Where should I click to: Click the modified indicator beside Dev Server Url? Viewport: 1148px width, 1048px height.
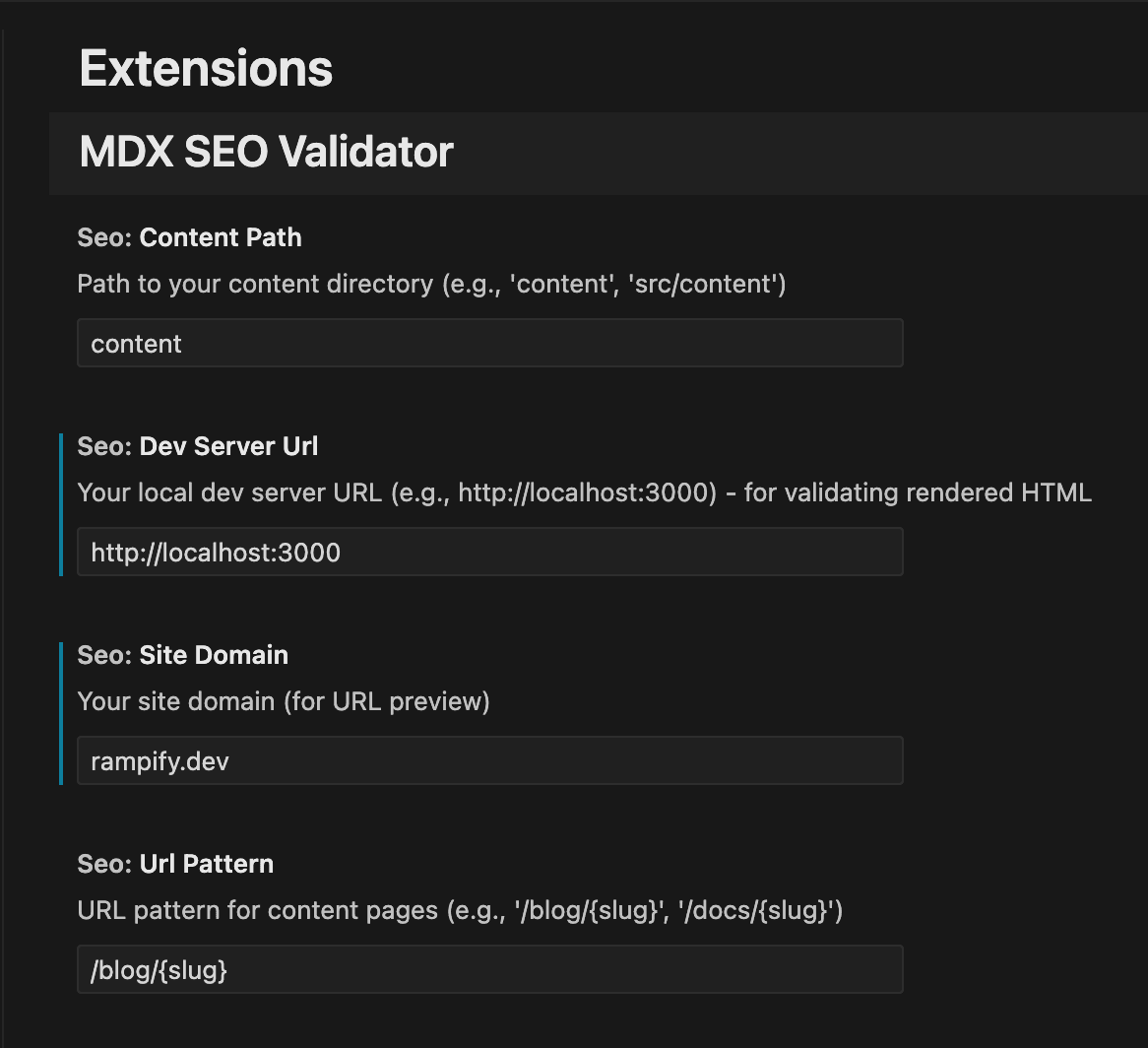(x=61, y=504)
